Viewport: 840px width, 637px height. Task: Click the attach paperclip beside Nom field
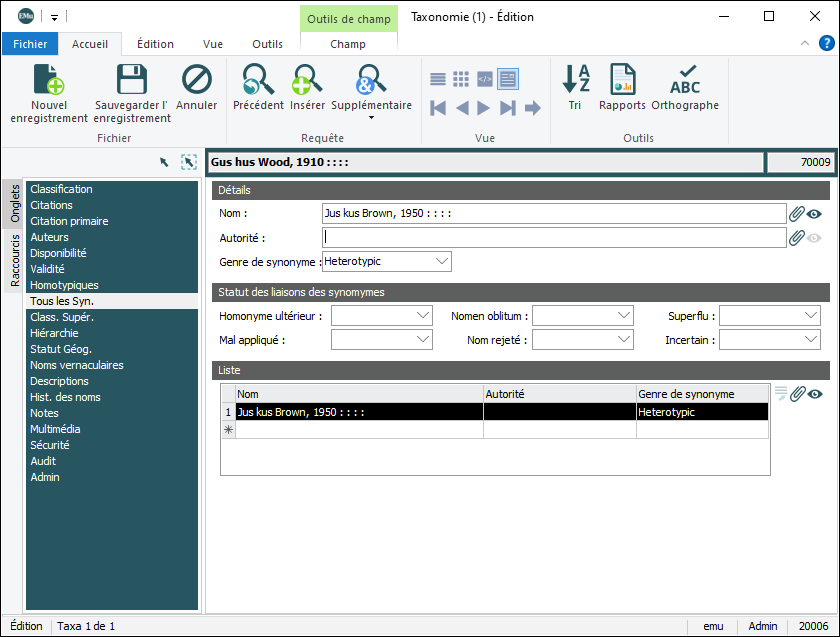[797, 213]
